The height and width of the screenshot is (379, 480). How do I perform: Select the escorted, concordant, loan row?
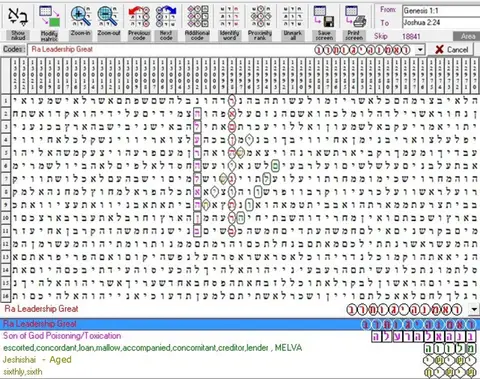click(x=240, y=348)
